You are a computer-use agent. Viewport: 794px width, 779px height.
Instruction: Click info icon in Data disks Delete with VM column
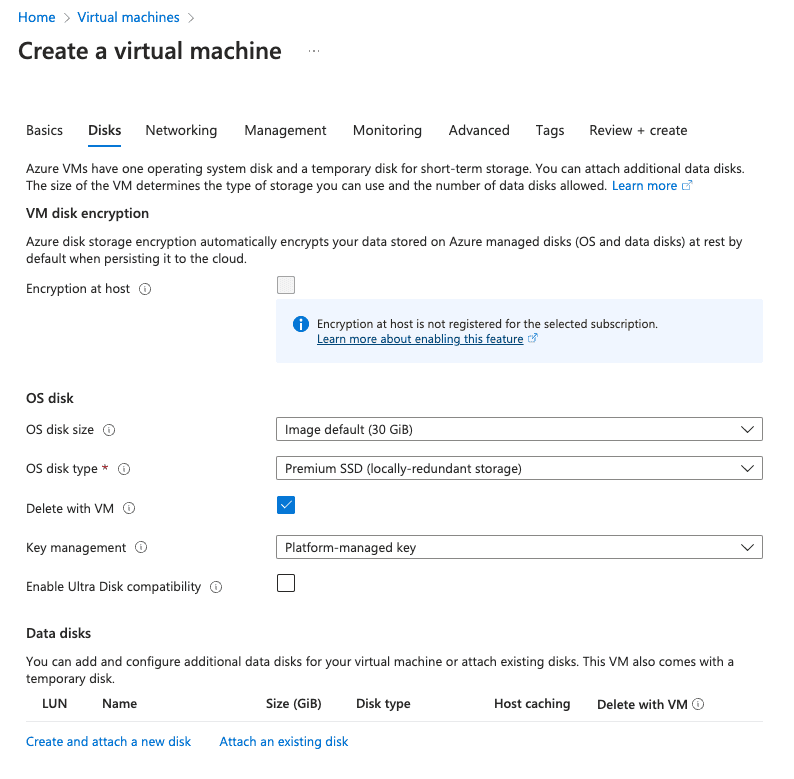coord(698,704)
